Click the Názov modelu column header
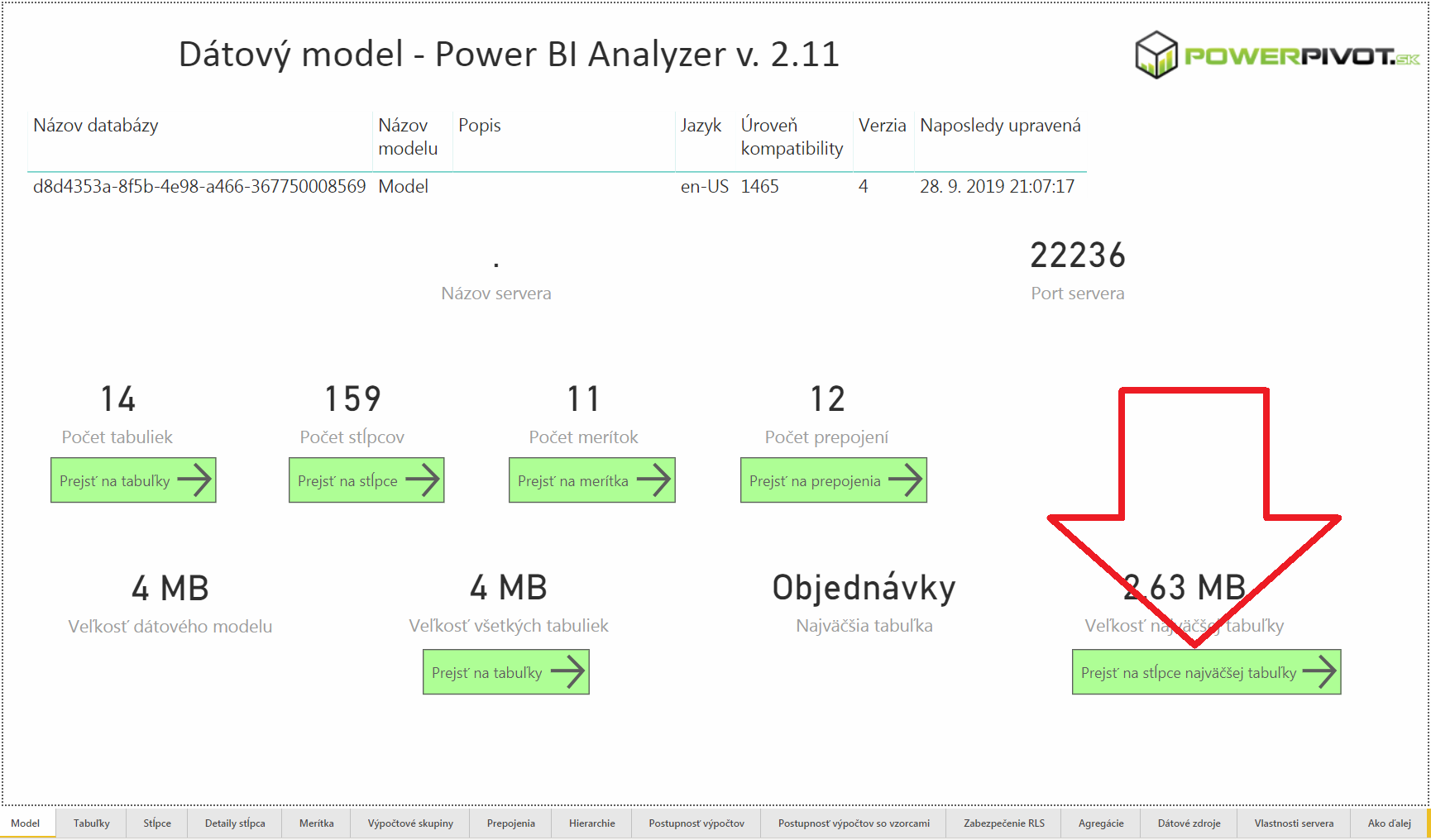 click(408, 137)
